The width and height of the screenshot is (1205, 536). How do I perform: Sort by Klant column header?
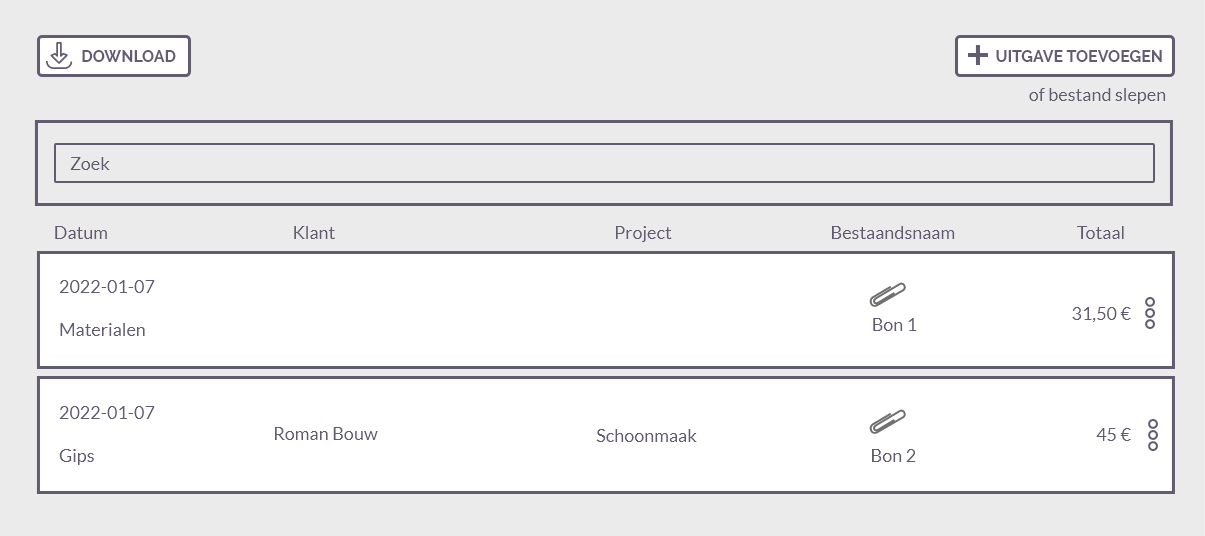pyautogui.click(x=314, y=233)
